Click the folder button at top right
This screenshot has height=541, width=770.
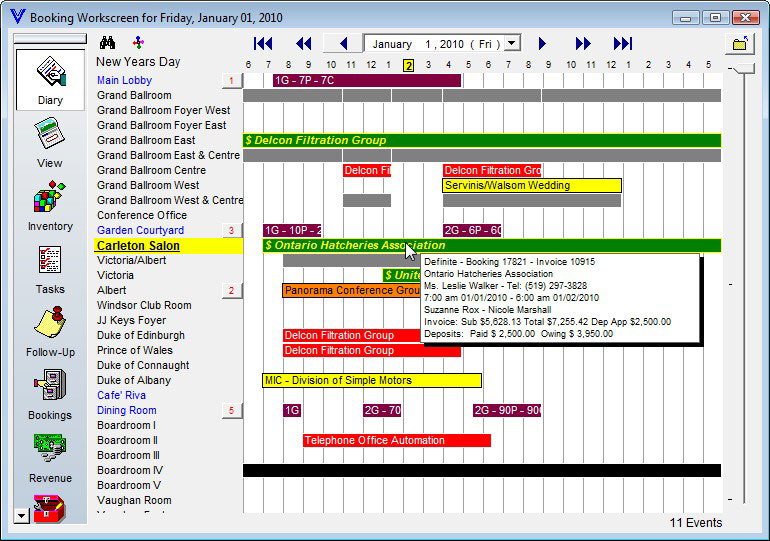[x=740, y=44]
